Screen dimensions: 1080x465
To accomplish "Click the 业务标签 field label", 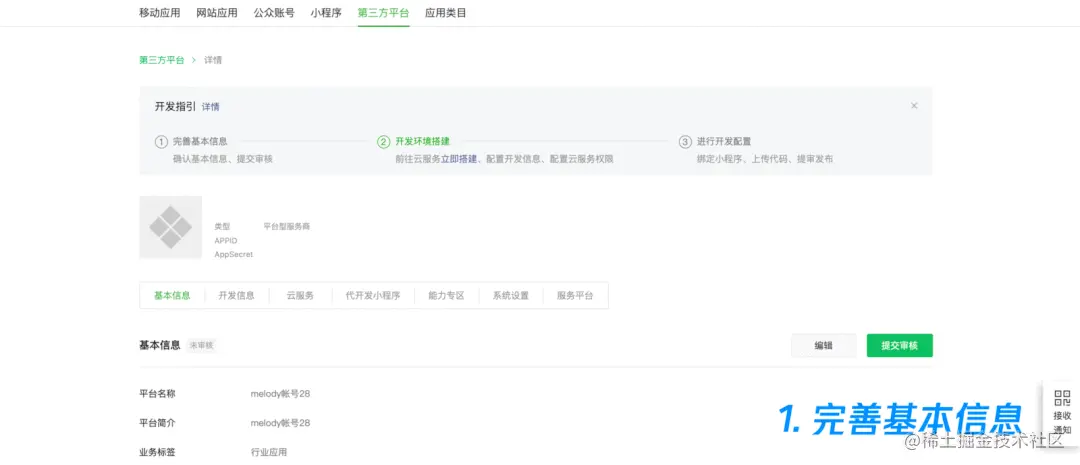I will point(157,453).
